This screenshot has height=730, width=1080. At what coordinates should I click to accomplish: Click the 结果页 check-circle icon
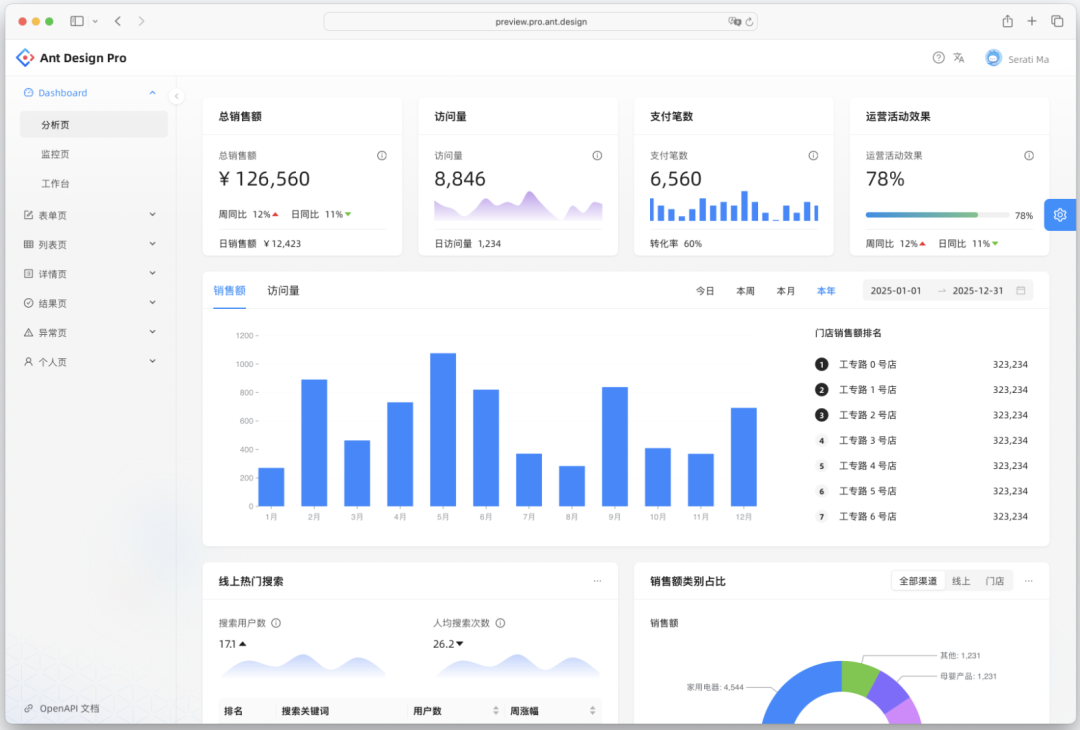(x=28, y=303)
